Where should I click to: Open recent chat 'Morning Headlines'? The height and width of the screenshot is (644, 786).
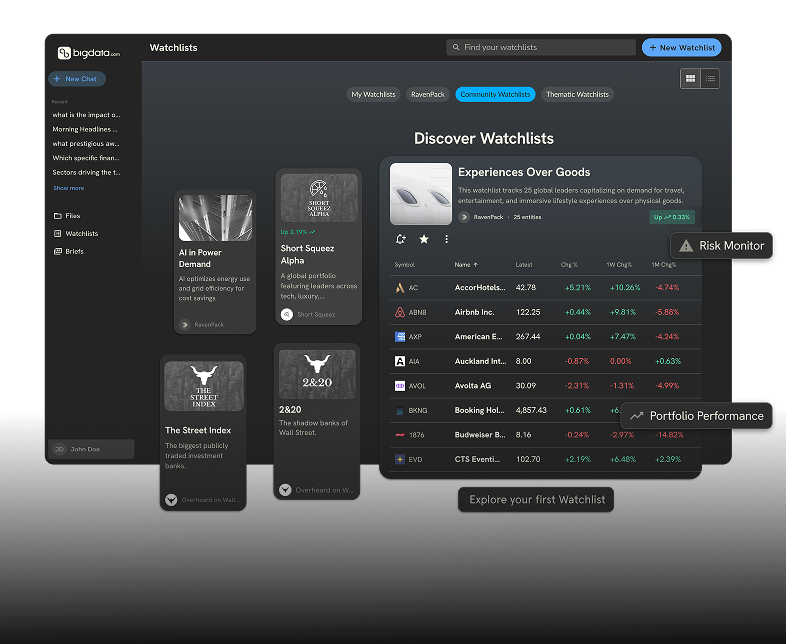85,129
